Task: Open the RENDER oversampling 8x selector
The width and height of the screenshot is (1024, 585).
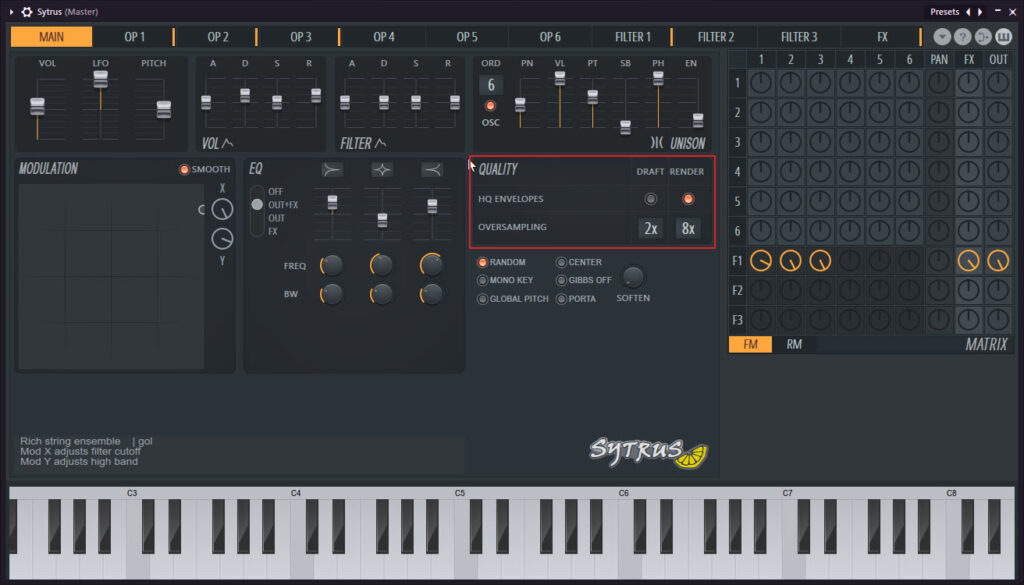Action: pos(688,229)
